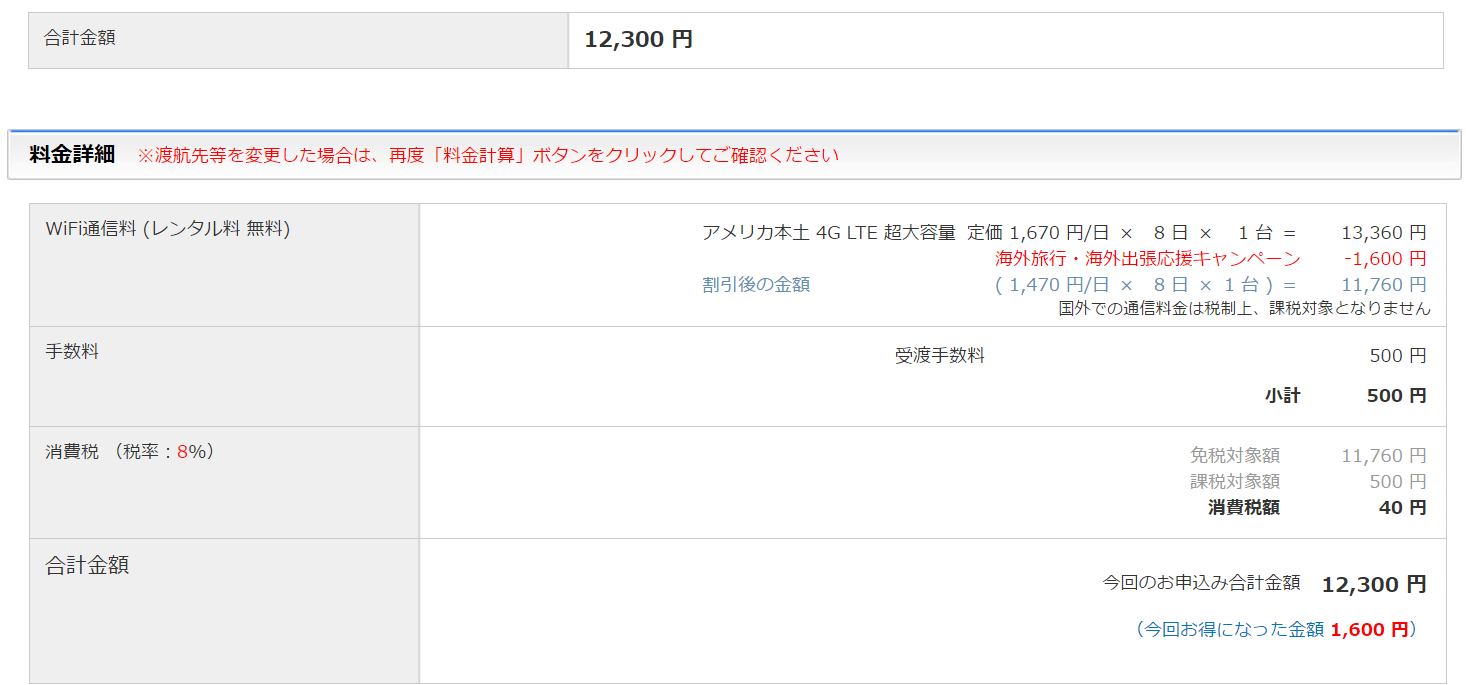Click the アメリカ本土 4G LTE 超大容量 plan text

pyautogui.click(x=828, y=233)
